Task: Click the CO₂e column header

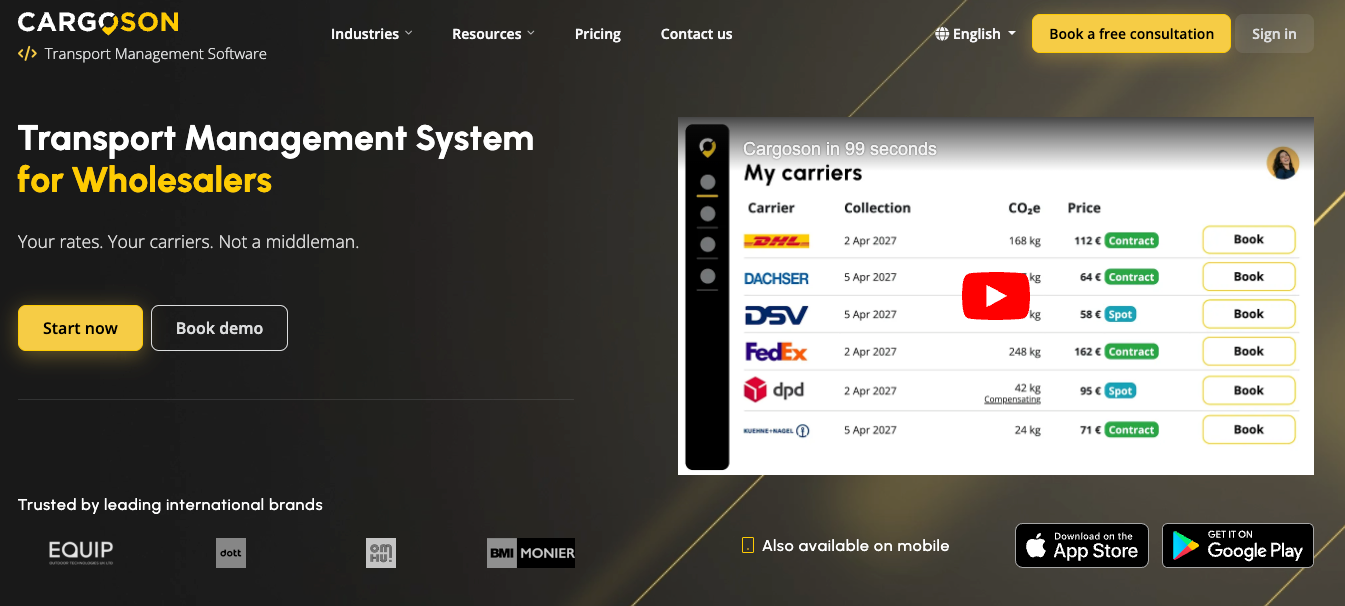Action: pos(1024,208)
